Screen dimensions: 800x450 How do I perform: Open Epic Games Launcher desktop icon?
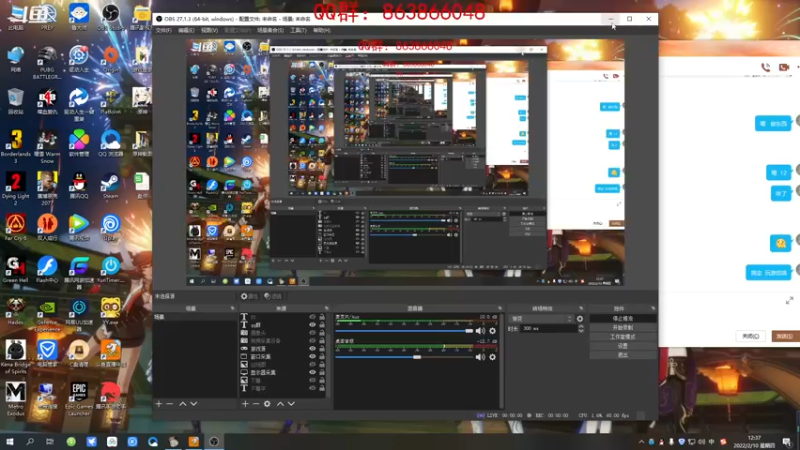pyautogui.click(x=79, y=398)
